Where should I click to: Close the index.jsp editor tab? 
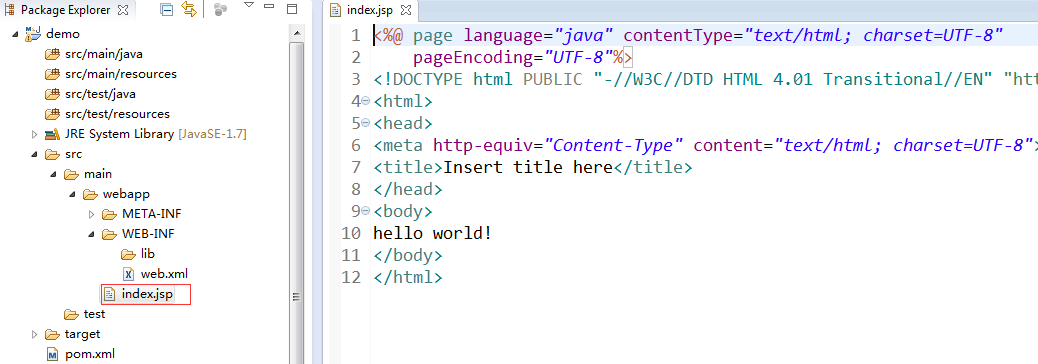(406, 10)
